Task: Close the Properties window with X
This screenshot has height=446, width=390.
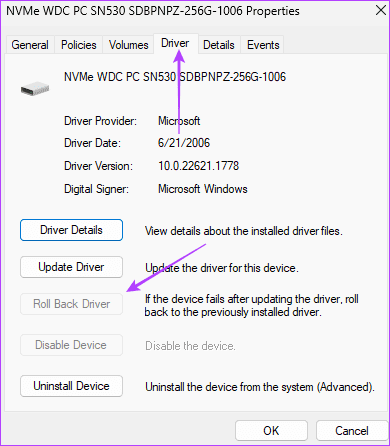Action: [380, 10]
